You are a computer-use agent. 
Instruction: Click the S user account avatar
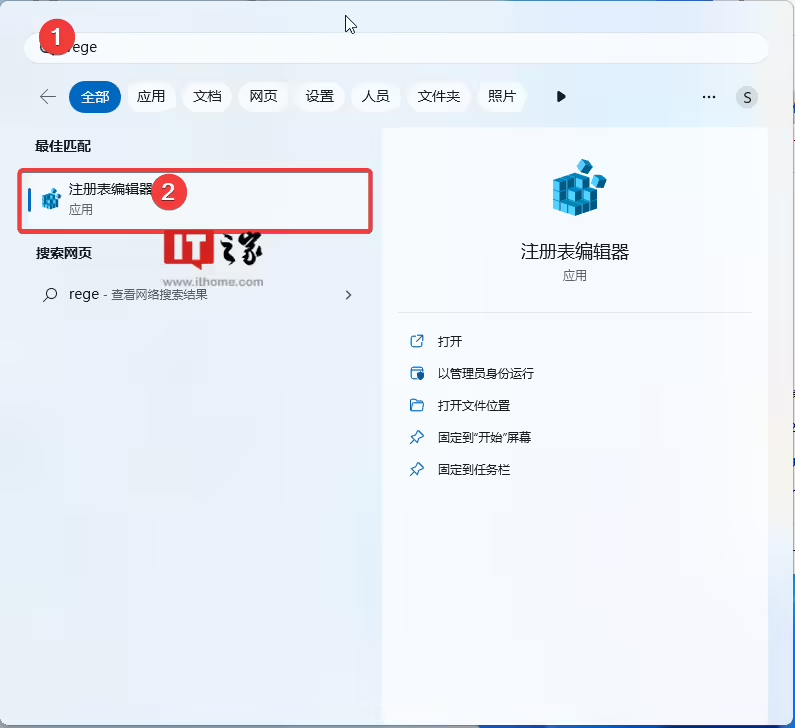point(747,97)
